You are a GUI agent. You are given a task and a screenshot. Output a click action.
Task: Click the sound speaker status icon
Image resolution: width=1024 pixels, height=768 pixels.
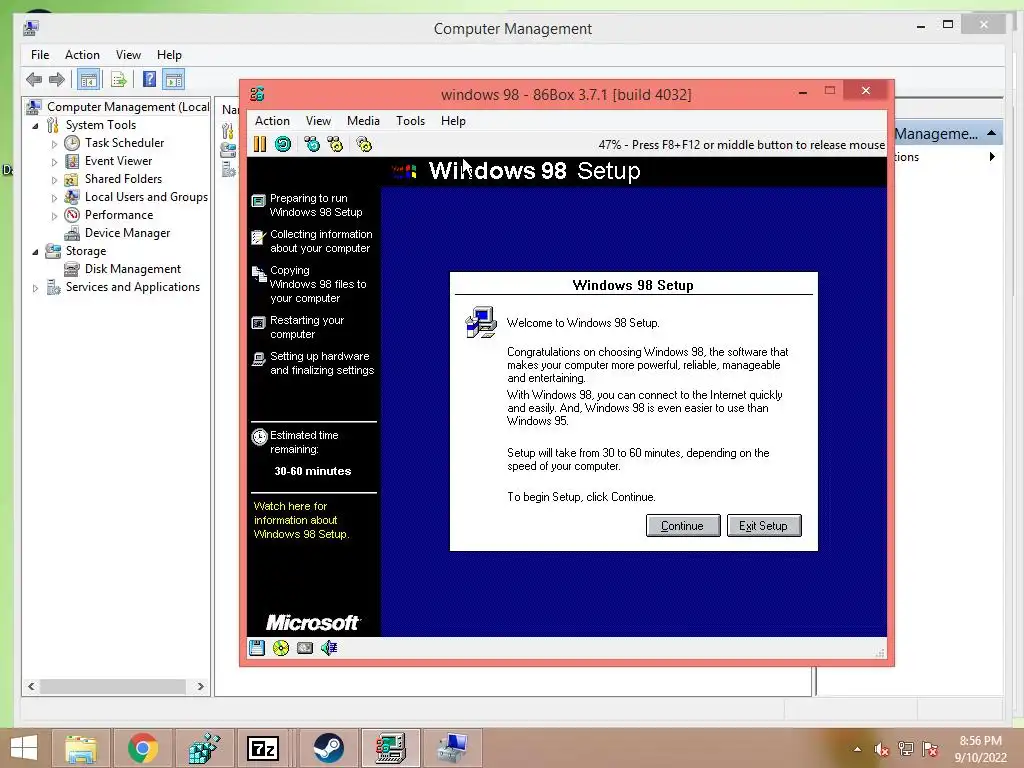329,648
